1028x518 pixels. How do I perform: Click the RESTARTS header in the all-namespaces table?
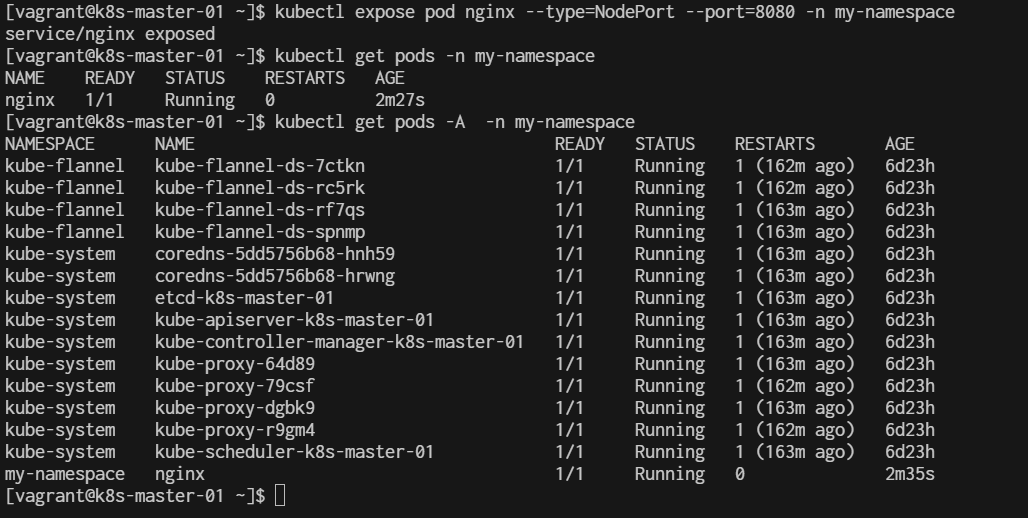(x=775, y=144)
